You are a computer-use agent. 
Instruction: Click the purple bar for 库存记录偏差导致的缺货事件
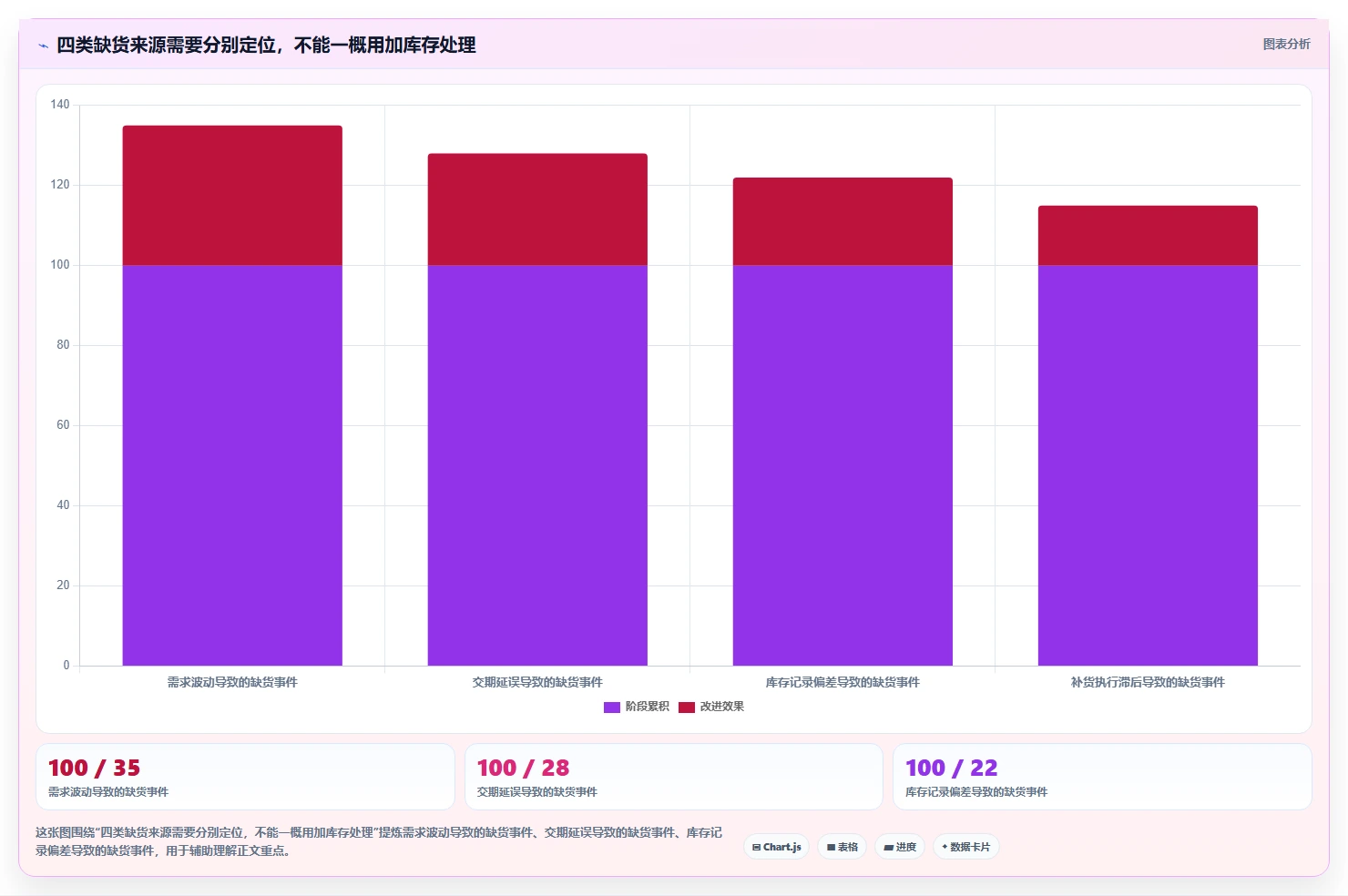[x=842, y=465]
